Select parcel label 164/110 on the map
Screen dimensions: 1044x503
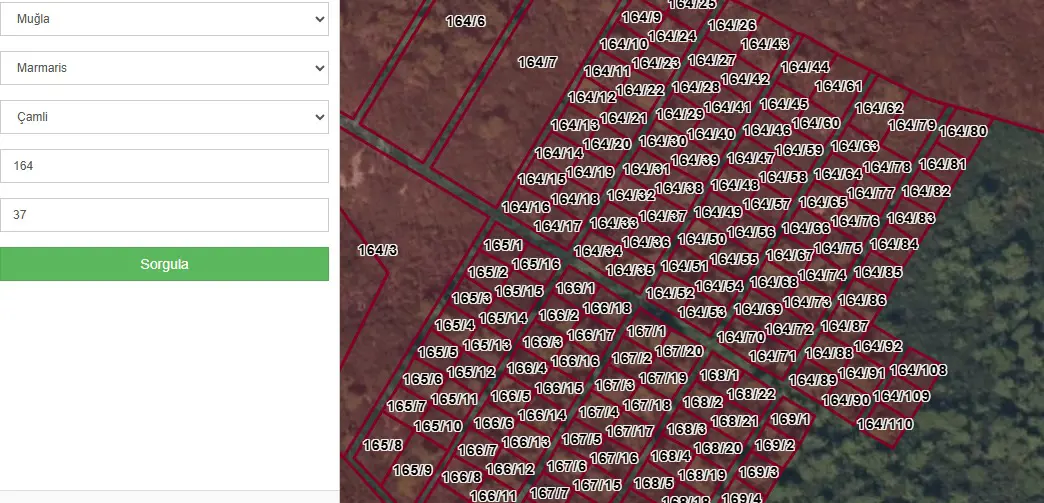point(885,424)
